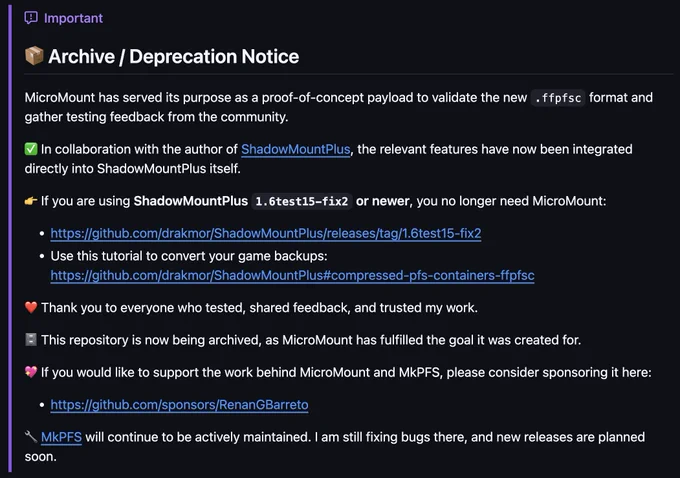Click the purple Important label text
This screenshot has width=680, height=478.
coord(73,18)
